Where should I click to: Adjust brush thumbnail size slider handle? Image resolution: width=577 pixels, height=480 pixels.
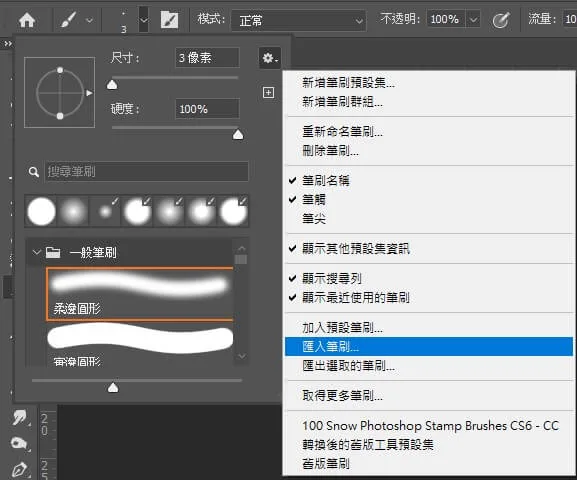coord(113,388)
